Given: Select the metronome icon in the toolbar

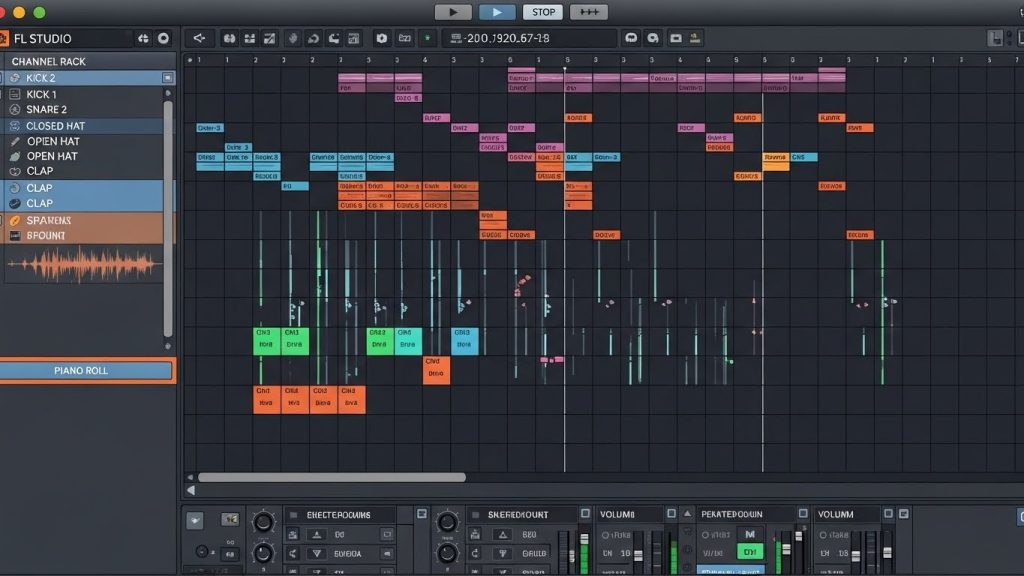Looking at the screenshot, I should (332, 37).
